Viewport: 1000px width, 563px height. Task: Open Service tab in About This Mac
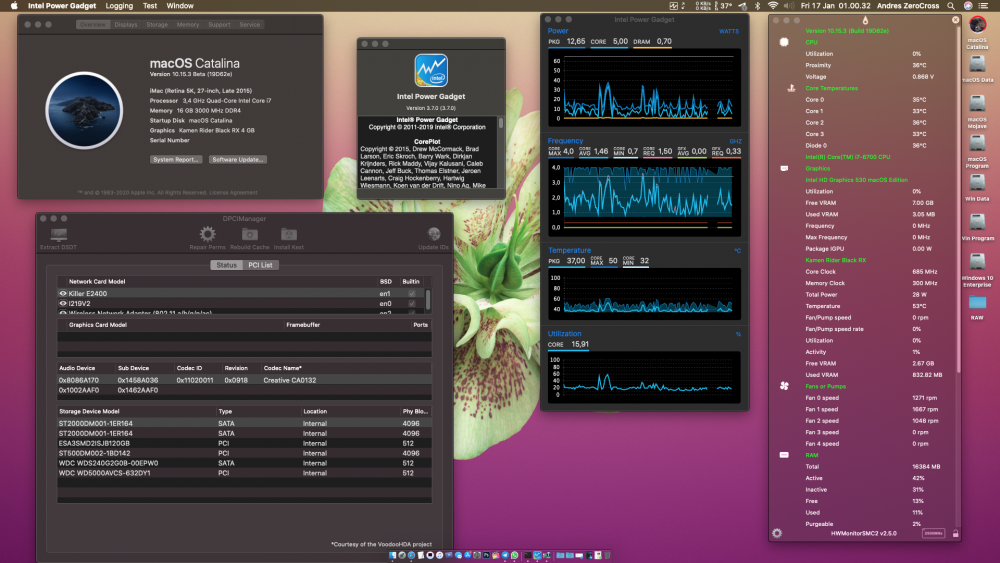[x=250, y=25]
